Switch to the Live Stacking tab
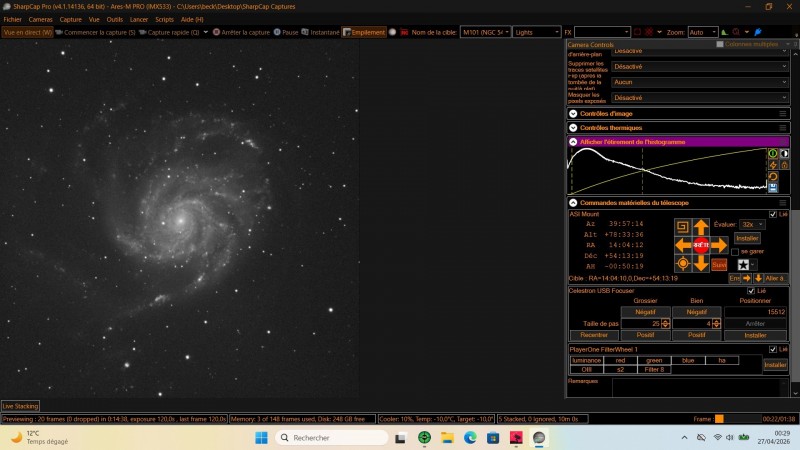The width and height of the screenshot is (800, 450). click(20, 406)
